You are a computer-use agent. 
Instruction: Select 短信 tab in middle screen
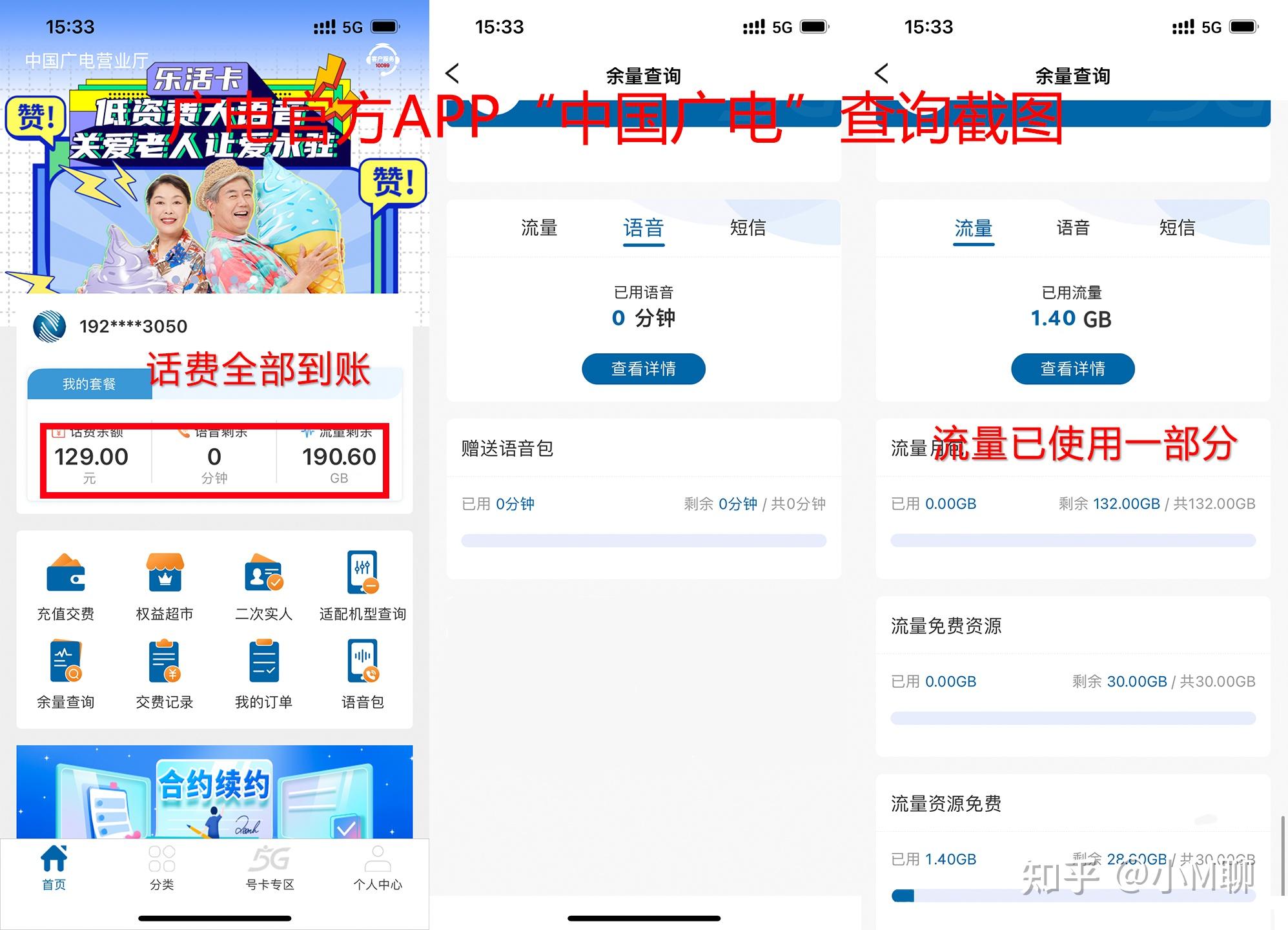748,228
